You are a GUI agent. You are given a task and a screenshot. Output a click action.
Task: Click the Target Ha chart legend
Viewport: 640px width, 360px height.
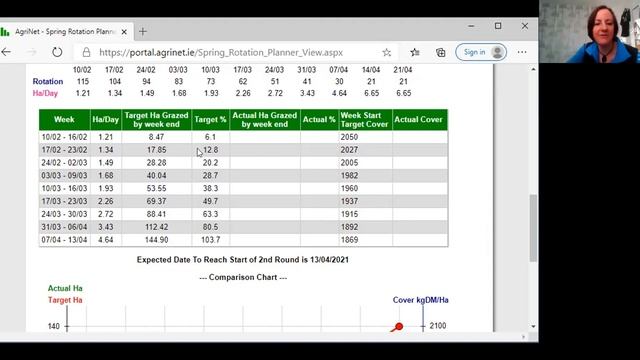[65, 300]
